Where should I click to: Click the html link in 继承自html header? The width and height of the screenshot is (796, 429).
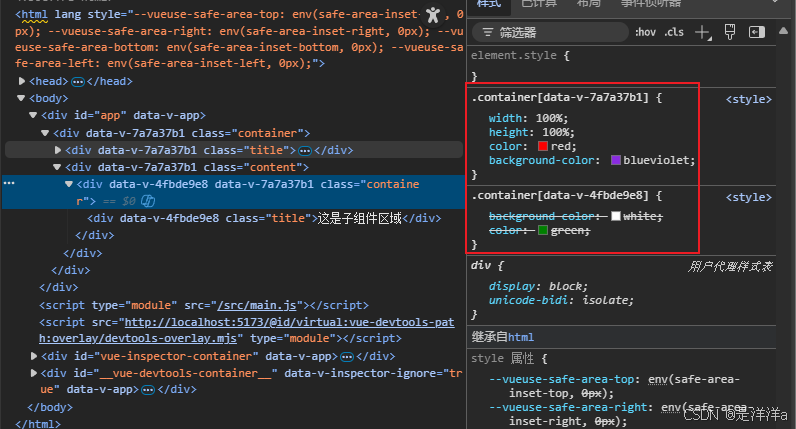click(521, 337)
